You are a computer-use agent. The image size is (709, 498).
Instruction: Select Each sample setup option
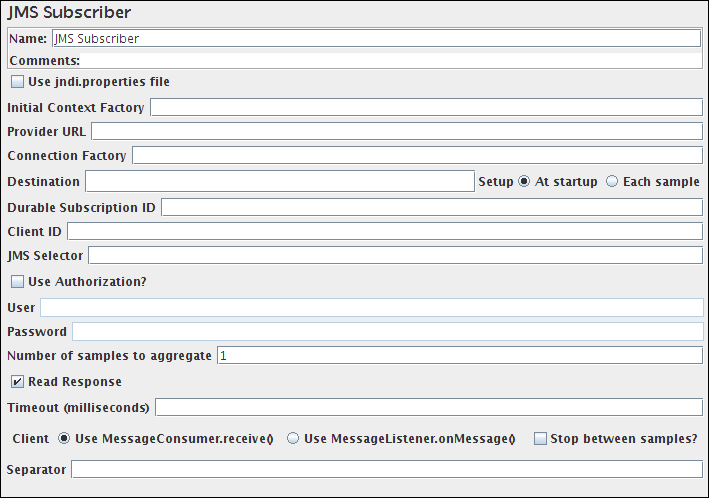[612, 182]
